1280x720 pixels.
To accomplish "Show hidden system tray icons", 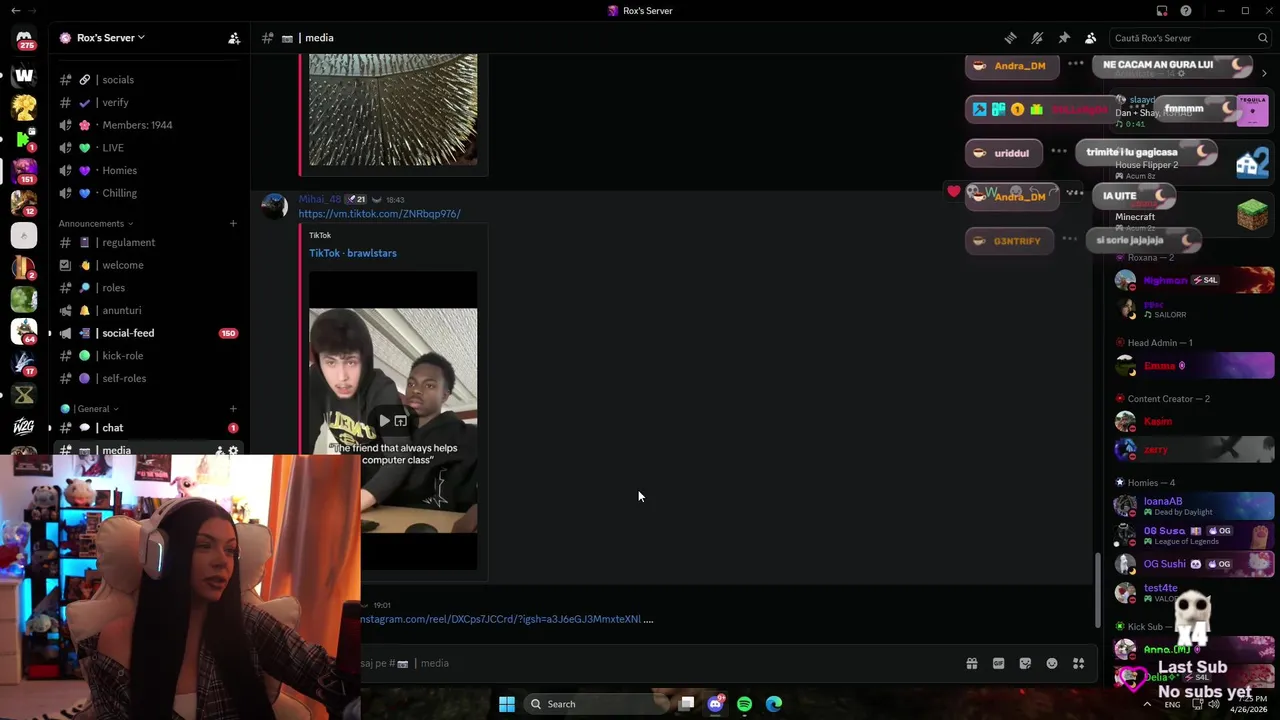I will pos(1146,704).
